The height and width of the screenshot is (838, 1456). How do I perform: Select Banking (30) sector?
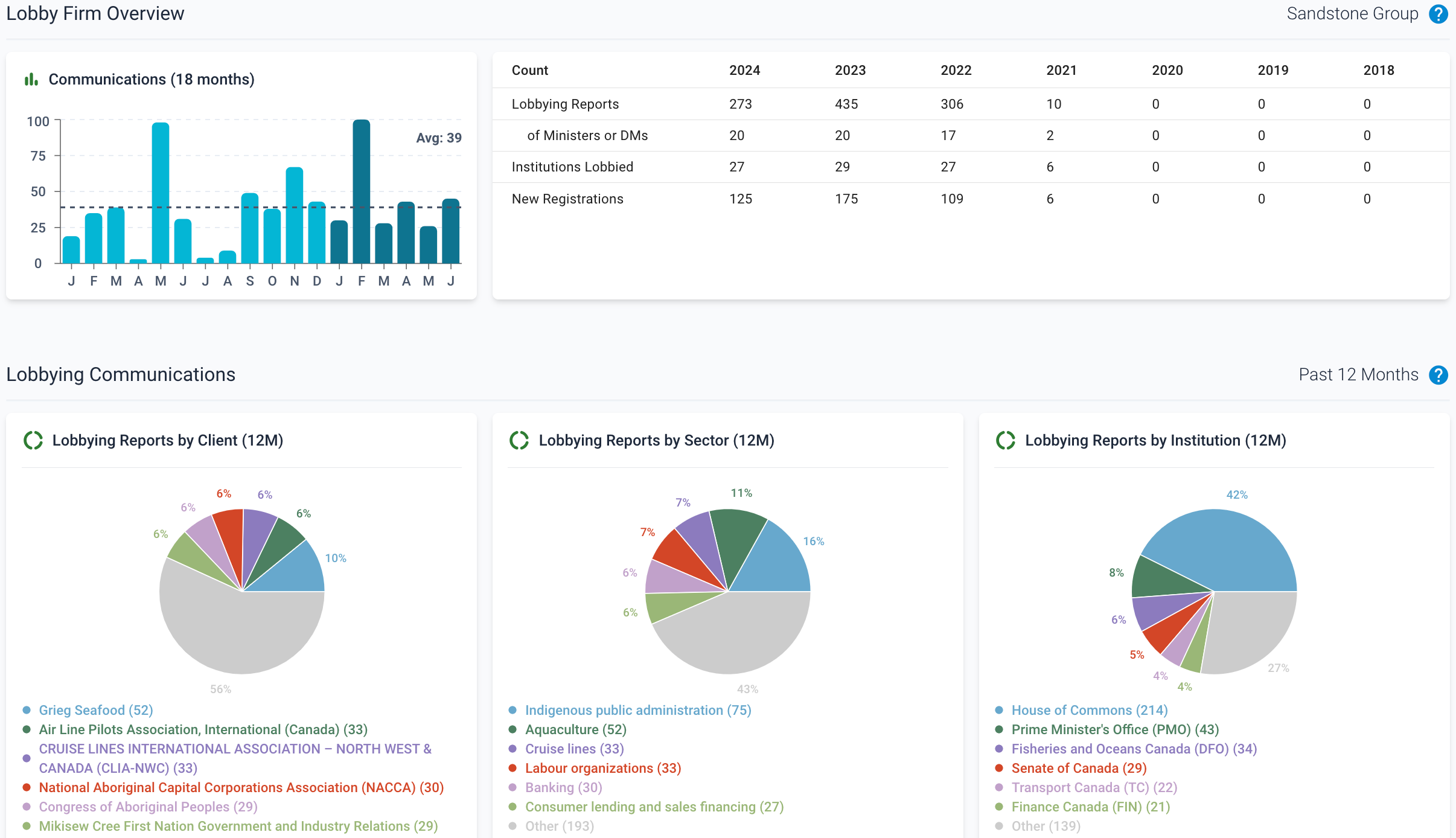coord(564,787)
